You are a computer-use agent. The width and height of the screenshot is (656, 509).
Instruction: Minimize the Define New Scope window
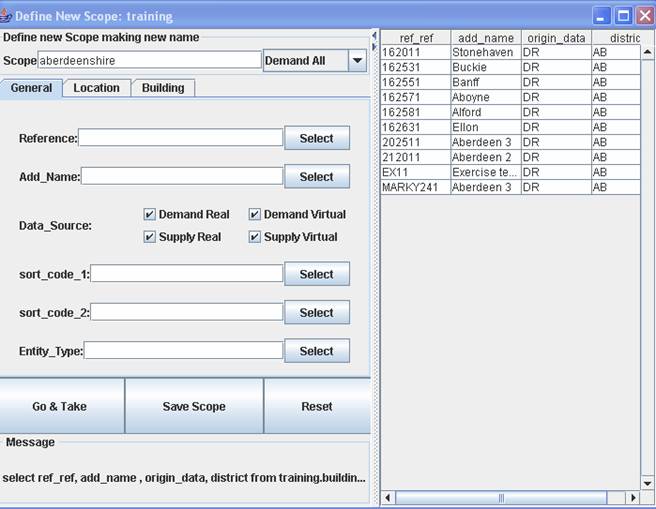pyautogui.click(x=601, y=15)
